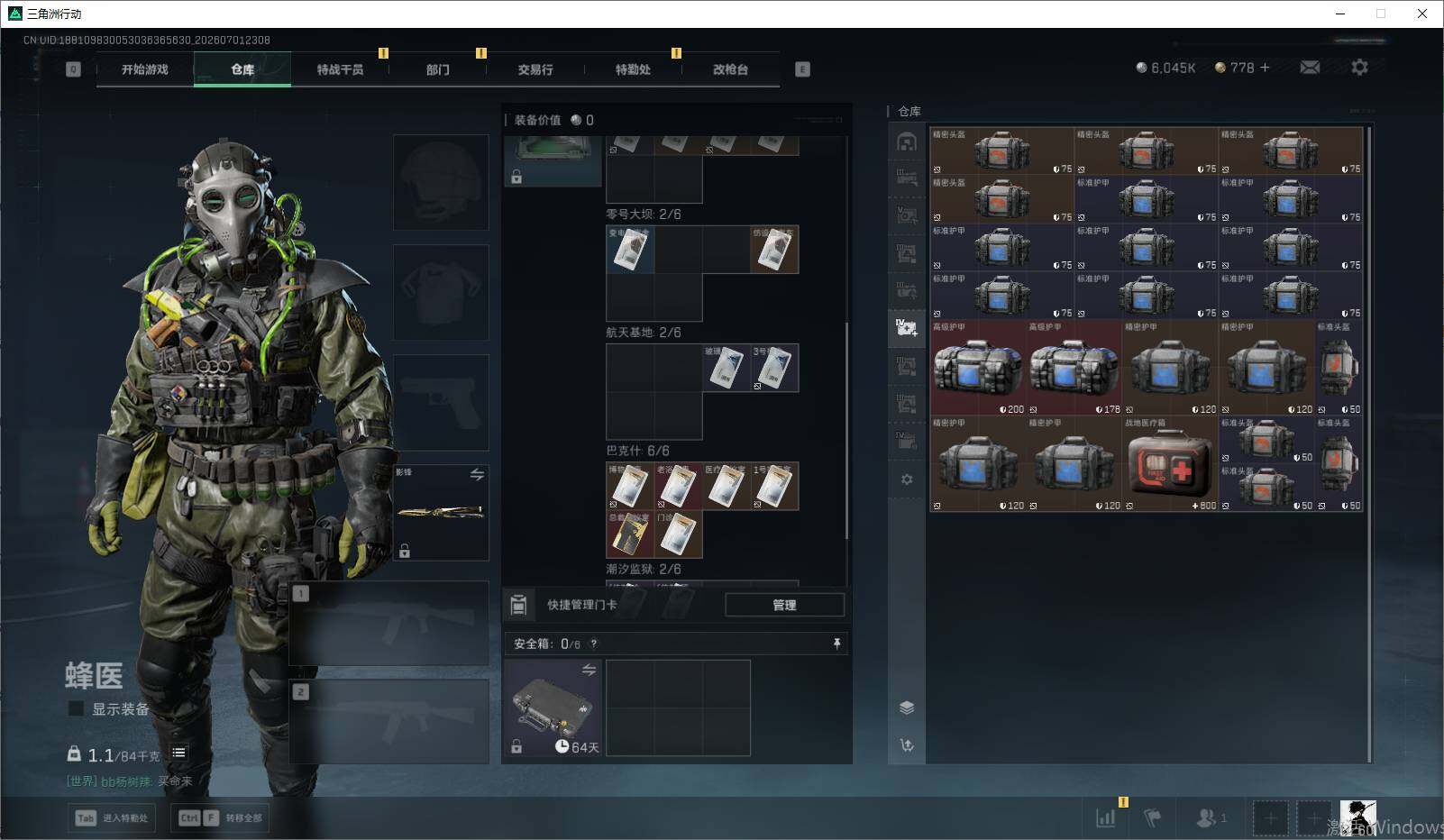This screenshot has height=840, width=1444.
Task: Click the plus beside the 778 currency
Action: coord(1265,68)
